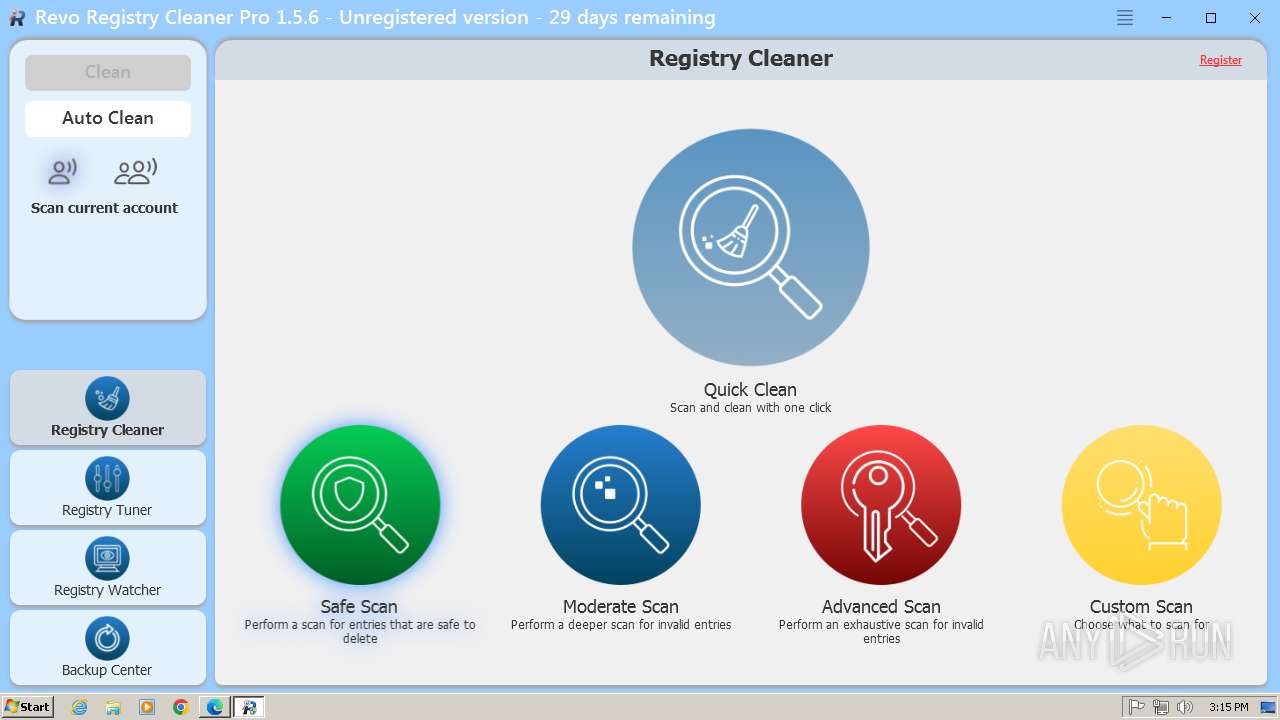Close the Revo Registry Cleaner window
Viewport: 1280px width, 720px height.
(1255, 18)
